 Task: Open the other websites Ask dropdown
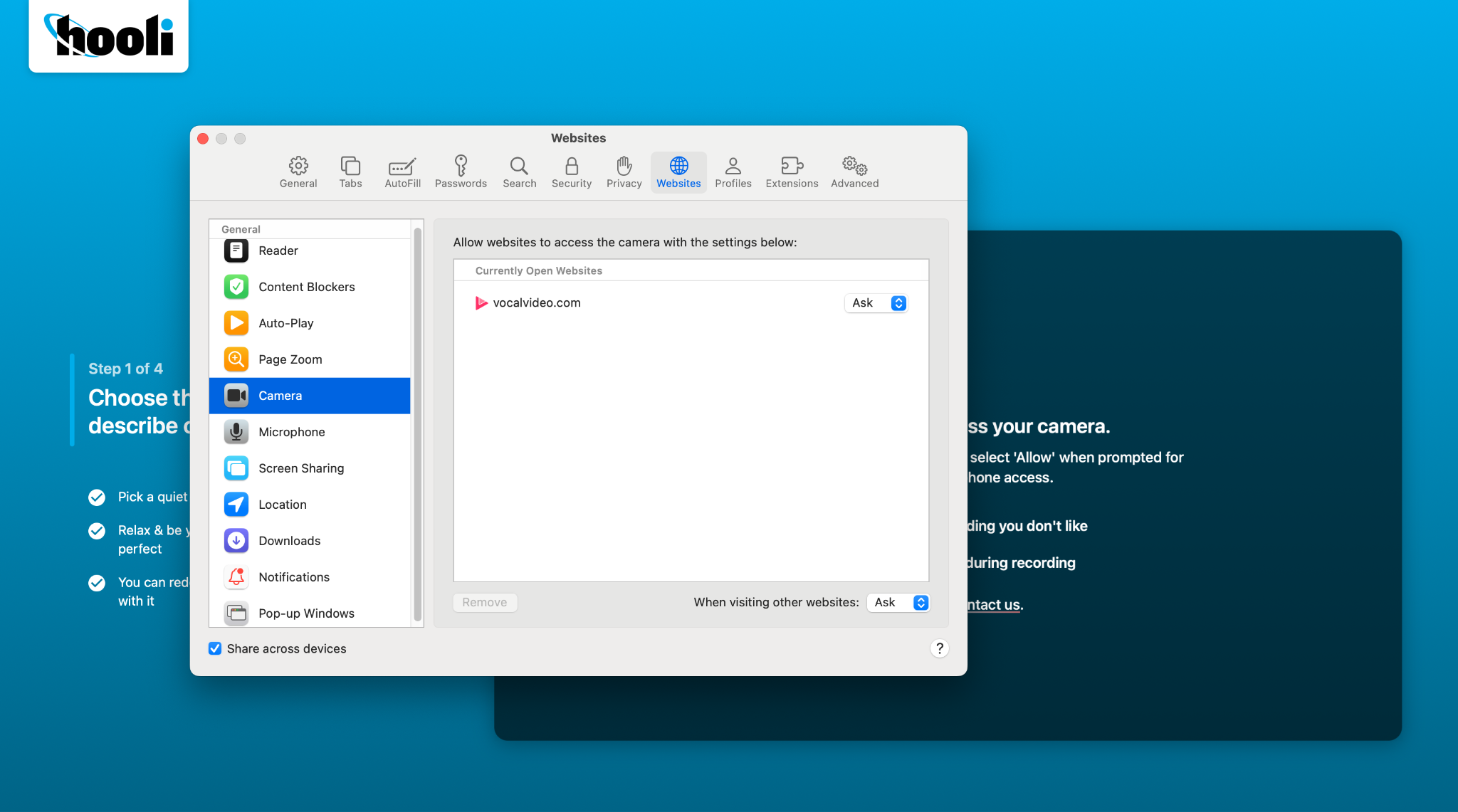pos(898,603)
